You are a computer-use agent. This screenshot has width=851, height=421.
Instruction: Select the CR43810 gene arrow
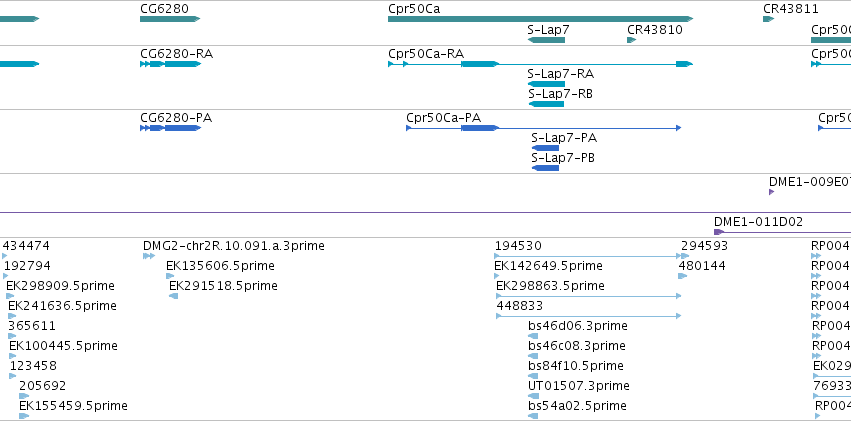[631, 40]
